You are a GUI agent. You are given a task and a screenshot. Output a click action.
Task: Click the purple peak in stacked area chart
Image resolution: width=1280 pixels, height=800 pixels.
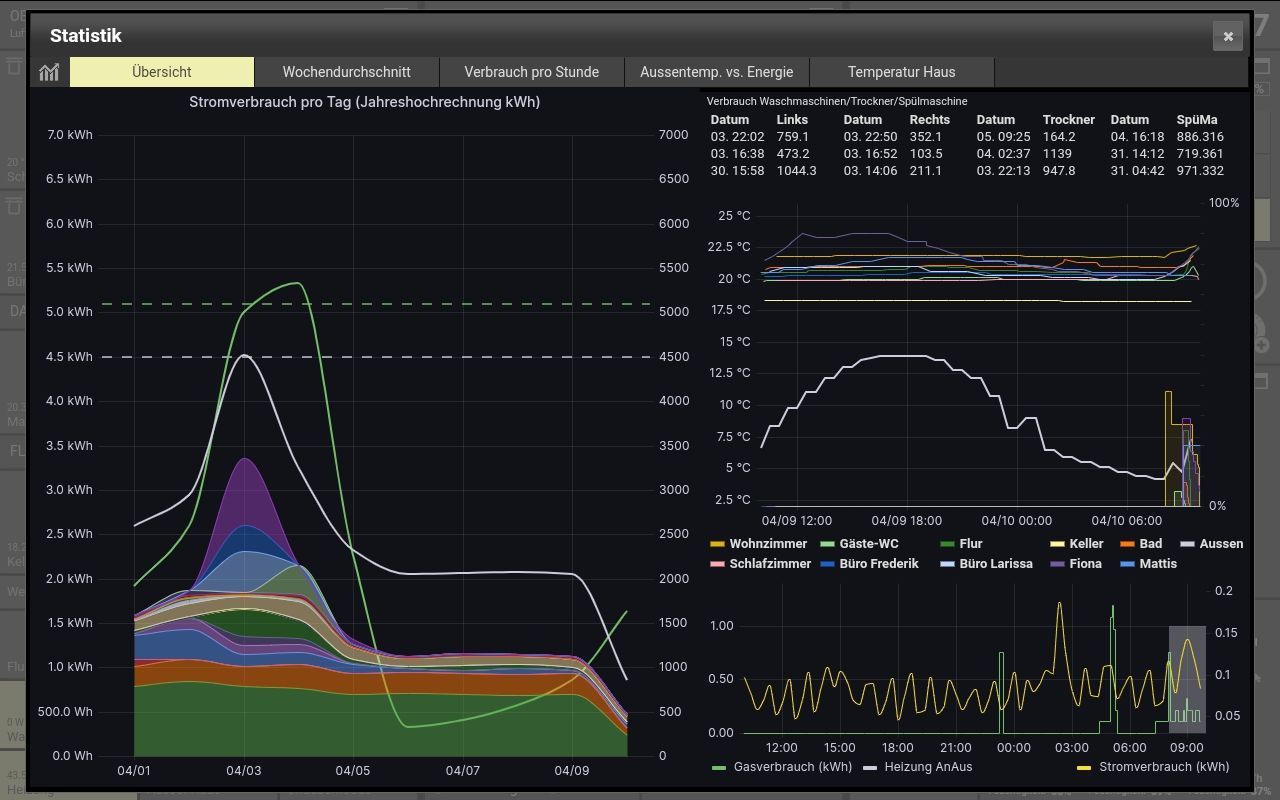(245, 461)
